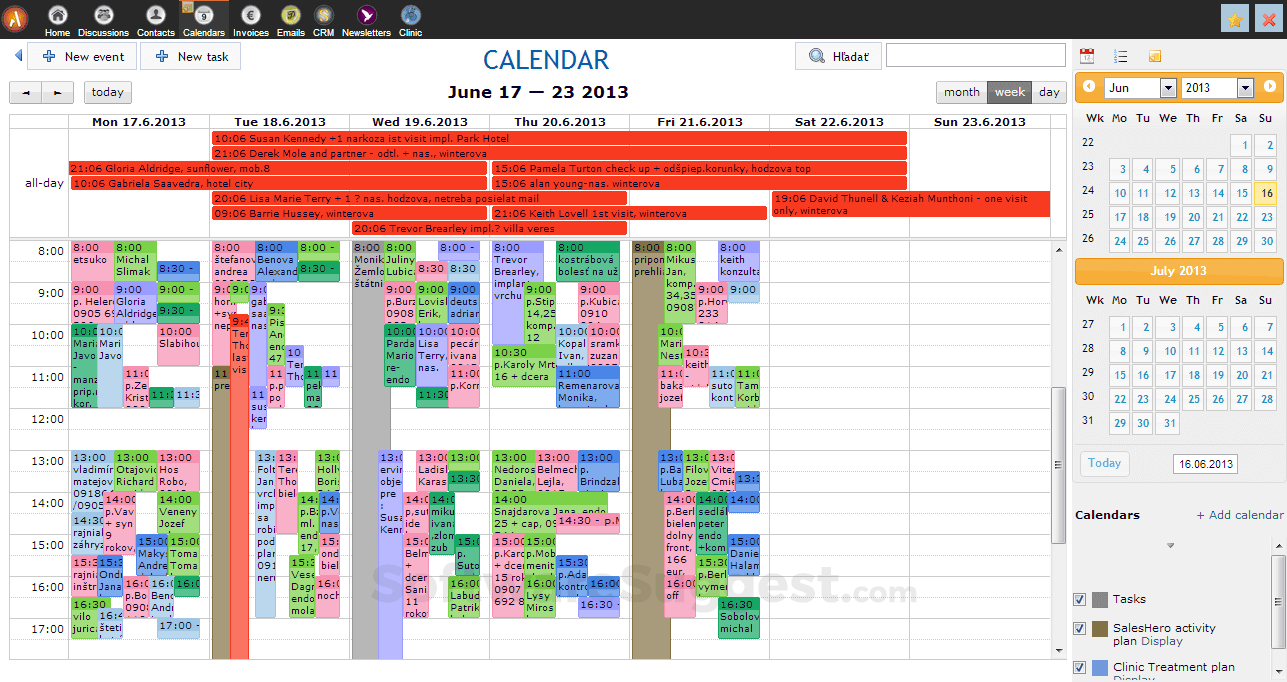1287x682 pixels.
Task: Open David Thunell & Keziah Munthoni event
Action: (x=911, y=204)
